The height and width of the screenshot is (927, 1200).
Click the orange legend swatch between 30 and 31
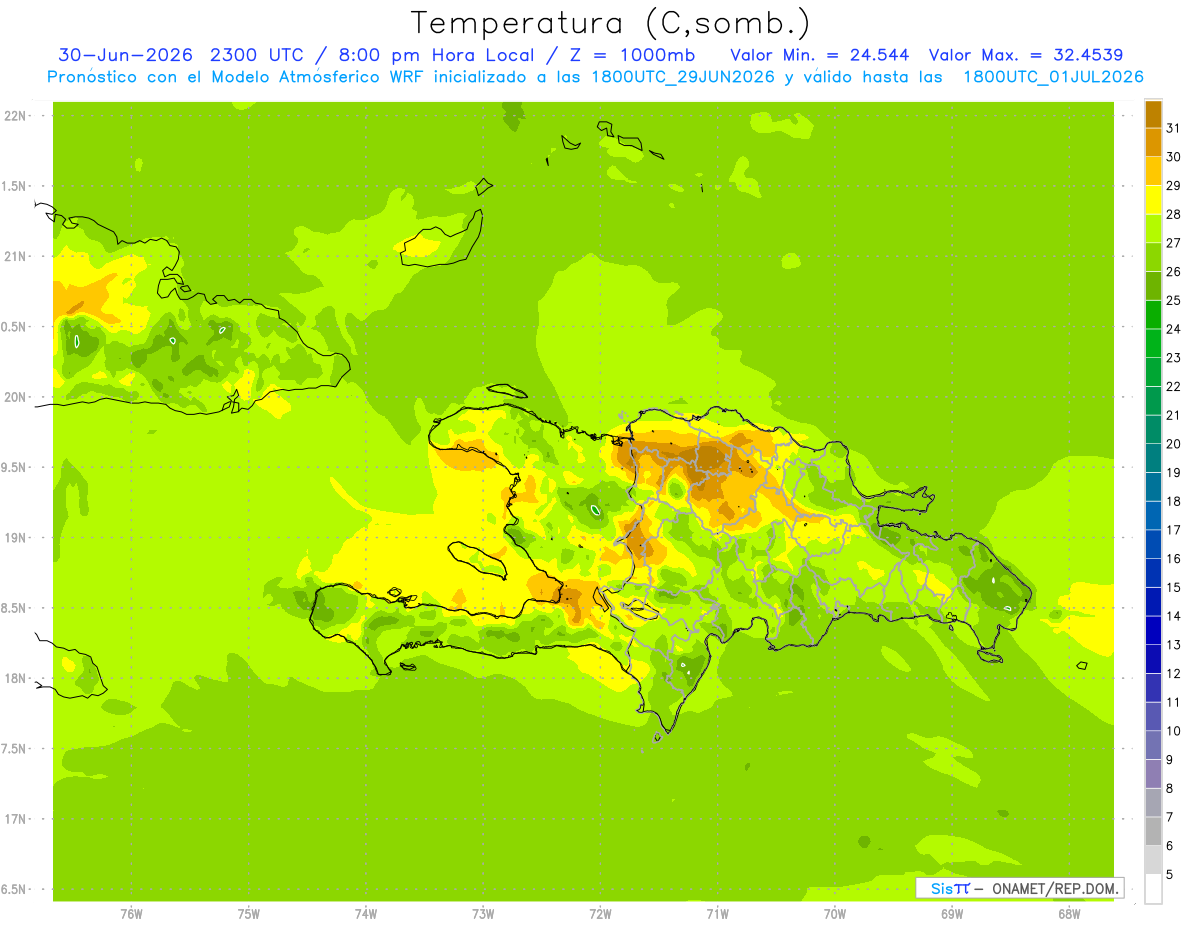pos(1153,142)
